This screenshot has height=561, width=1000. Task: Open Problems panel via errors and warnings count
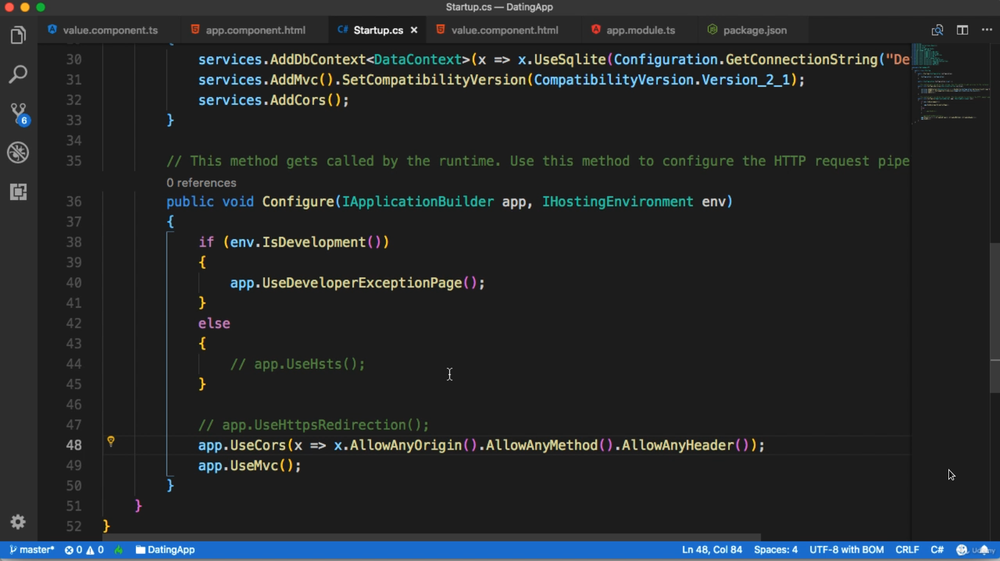(84, 550)
